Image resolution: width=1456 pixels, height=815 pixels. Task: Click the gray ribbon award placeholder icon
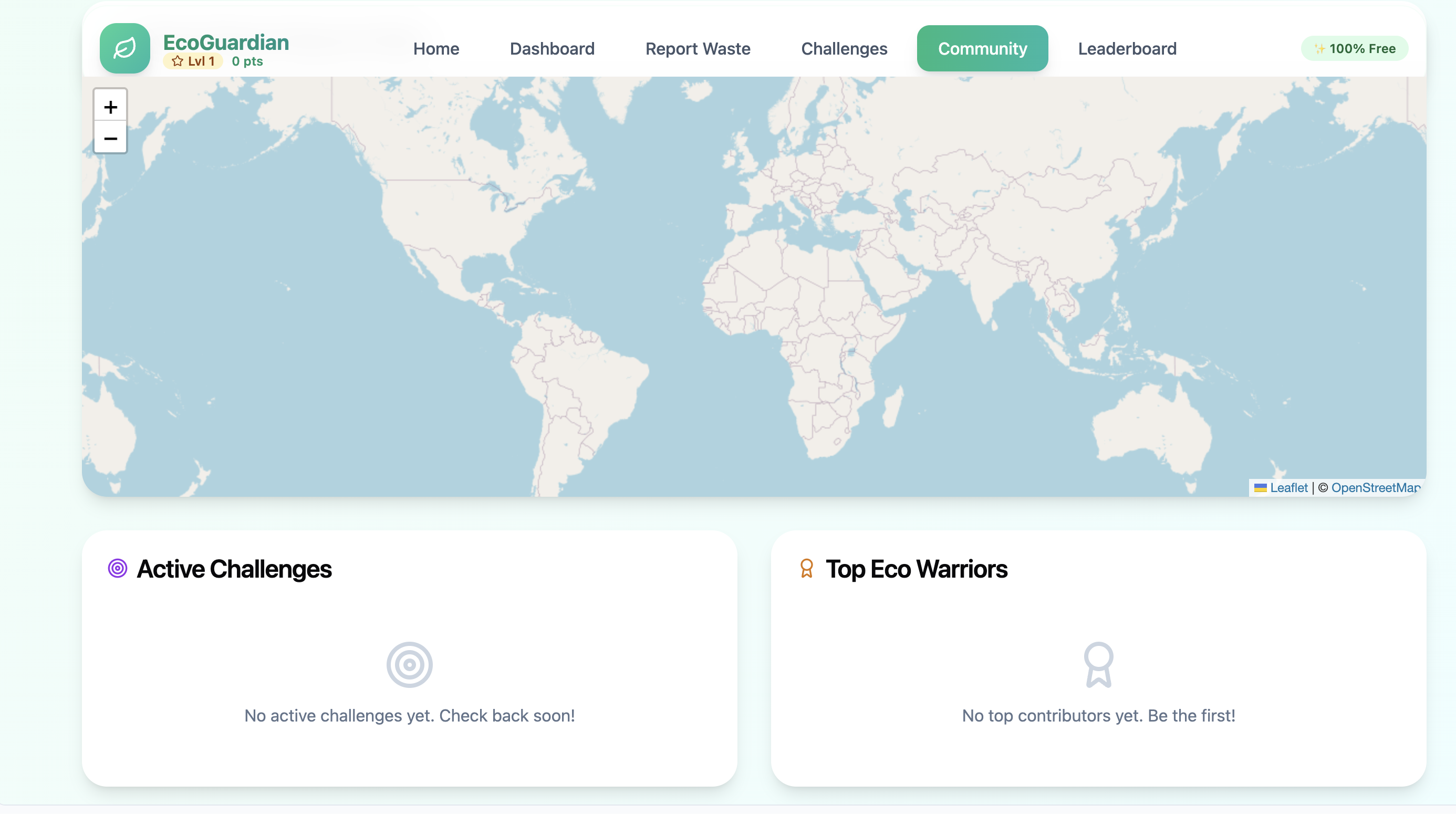point(1098,665)
